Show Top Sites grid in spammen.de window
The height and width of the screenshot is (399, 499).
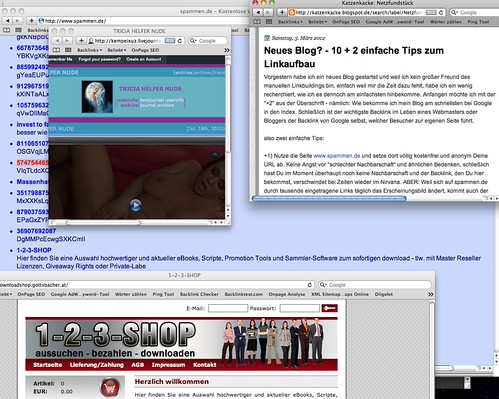point(18,30)
